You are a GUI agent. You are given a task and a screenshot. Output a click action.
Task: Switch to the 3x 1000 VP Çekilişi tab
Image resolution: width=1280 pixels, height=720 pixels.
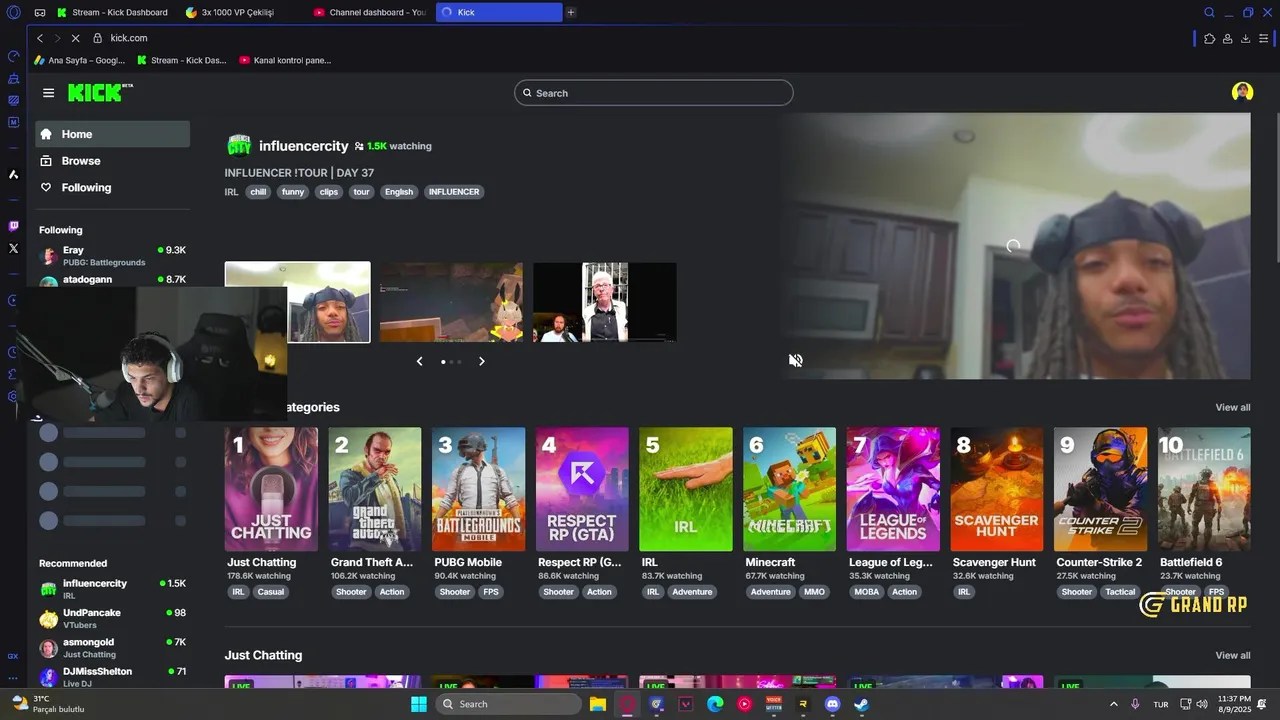pos(241,12)
